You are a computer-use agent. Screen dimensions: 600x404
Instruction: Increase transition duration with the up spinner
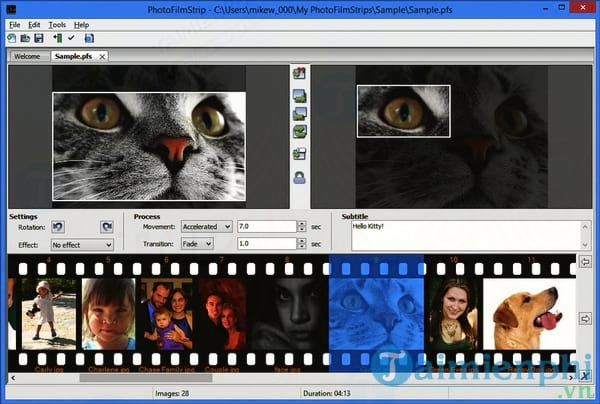(302, 241)
